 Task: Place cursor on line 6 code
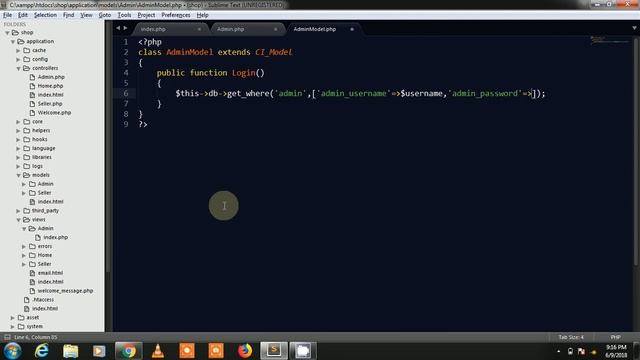(360, 93)
